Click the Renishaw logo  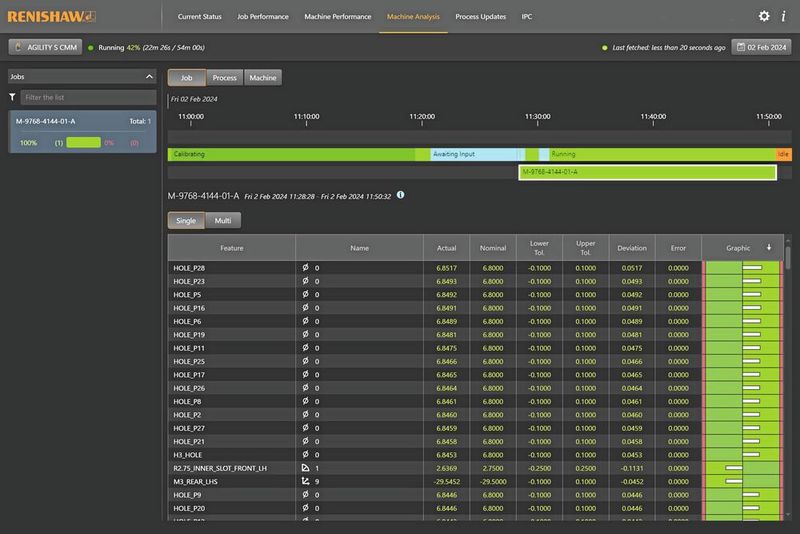(51, 17)
